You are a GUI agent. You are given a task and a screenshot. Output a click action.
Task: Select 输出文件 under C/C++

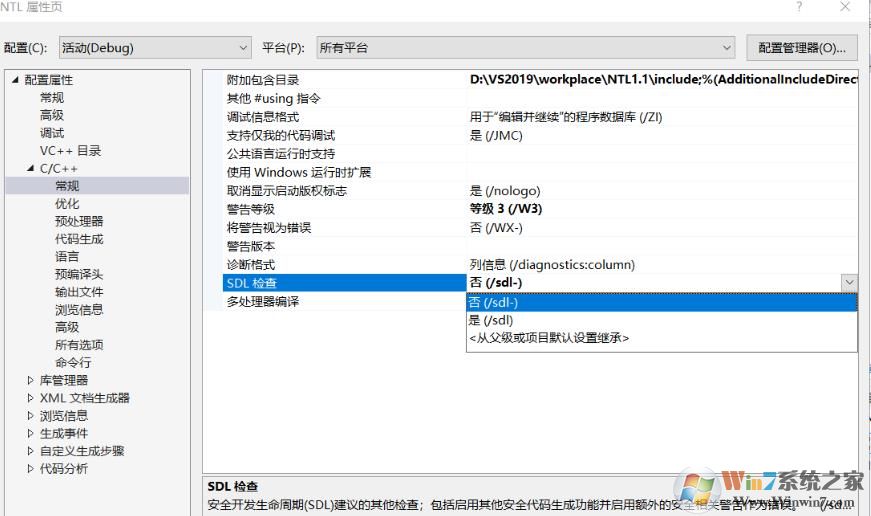tap(79, 292)
